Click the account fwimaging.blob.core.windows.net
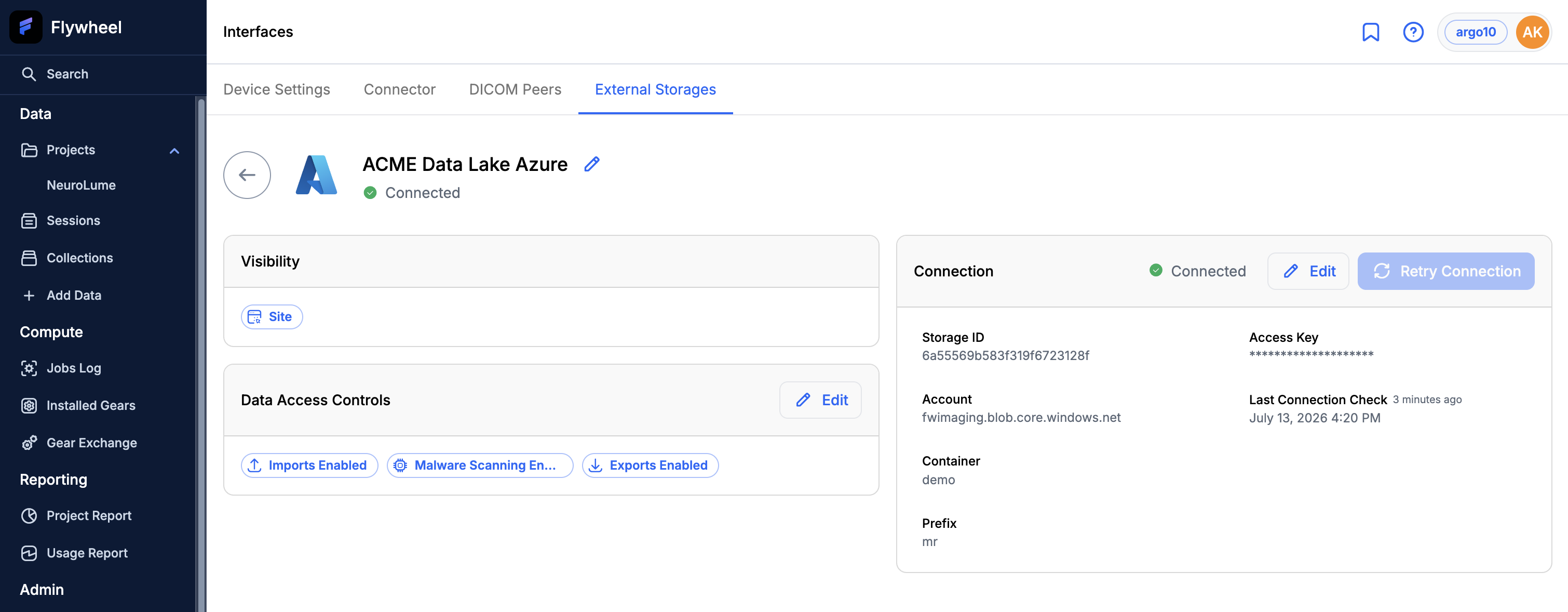1568x612 pixels. click(1021, 418)
